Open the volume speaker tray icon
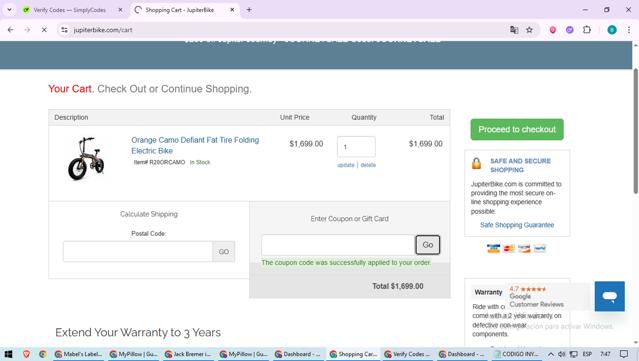639x361 pixels. [x=562, y=354]
